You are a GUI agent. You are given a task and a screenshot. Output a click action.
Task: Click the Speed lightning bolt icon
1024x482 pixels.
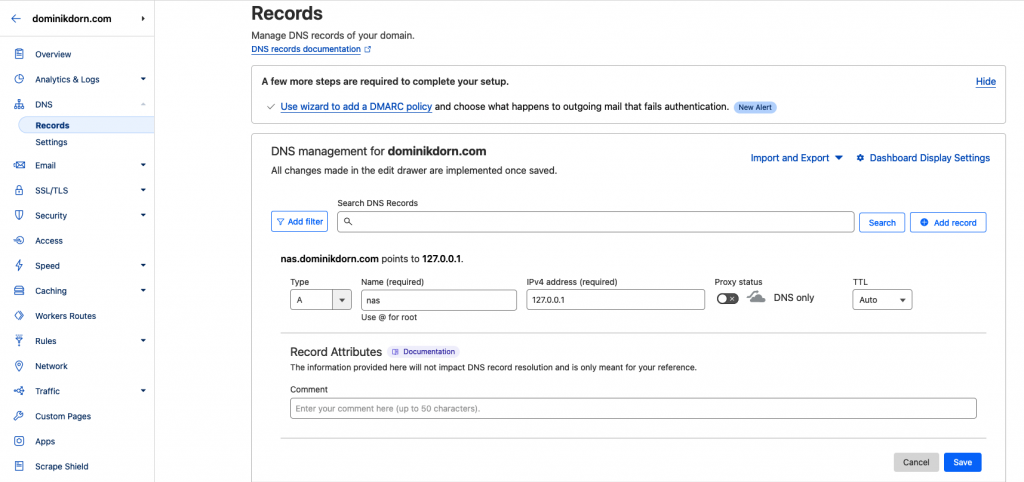pos(19,266)
